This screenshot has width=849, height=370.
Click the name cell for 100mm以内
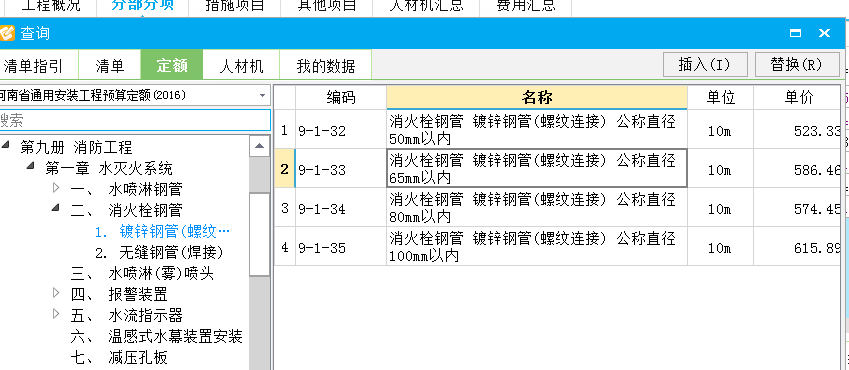[x=537, y=247]
